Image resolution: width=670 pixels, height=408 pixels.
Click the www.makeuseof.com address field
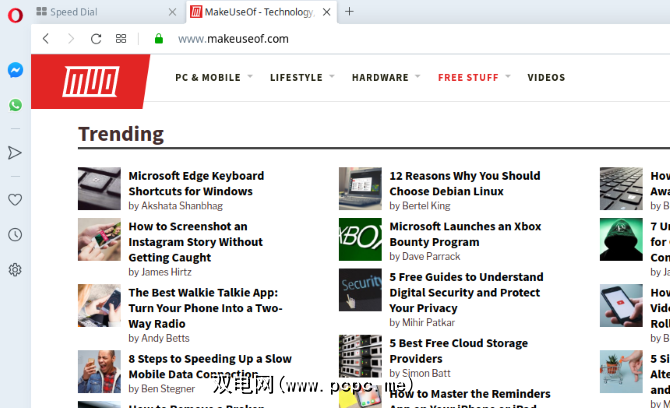point(233,39)
